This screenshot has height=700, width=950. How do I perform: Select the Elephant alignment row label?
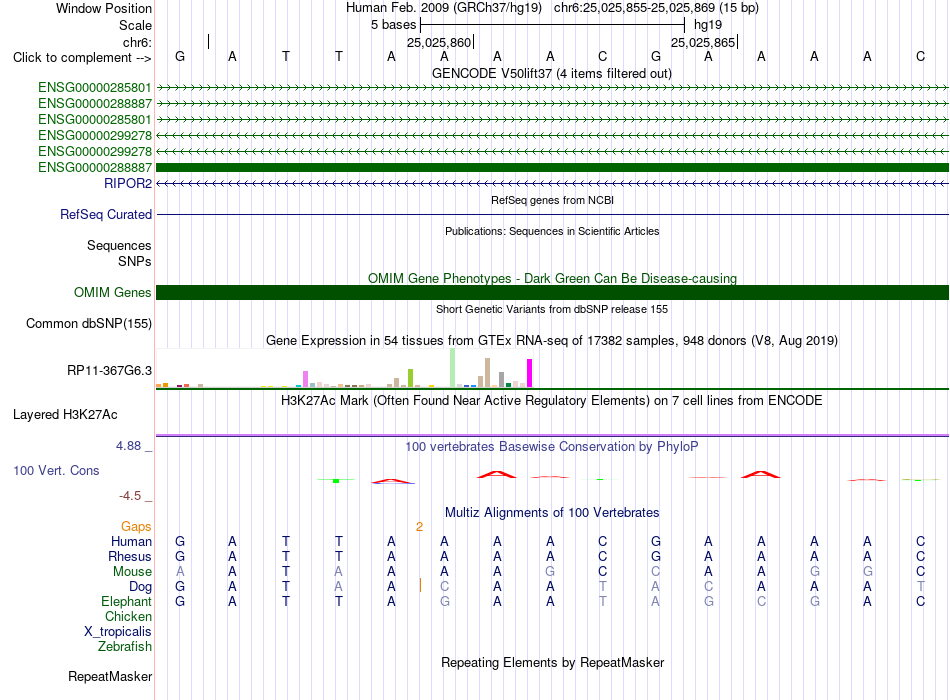click(x=127, y=602)
